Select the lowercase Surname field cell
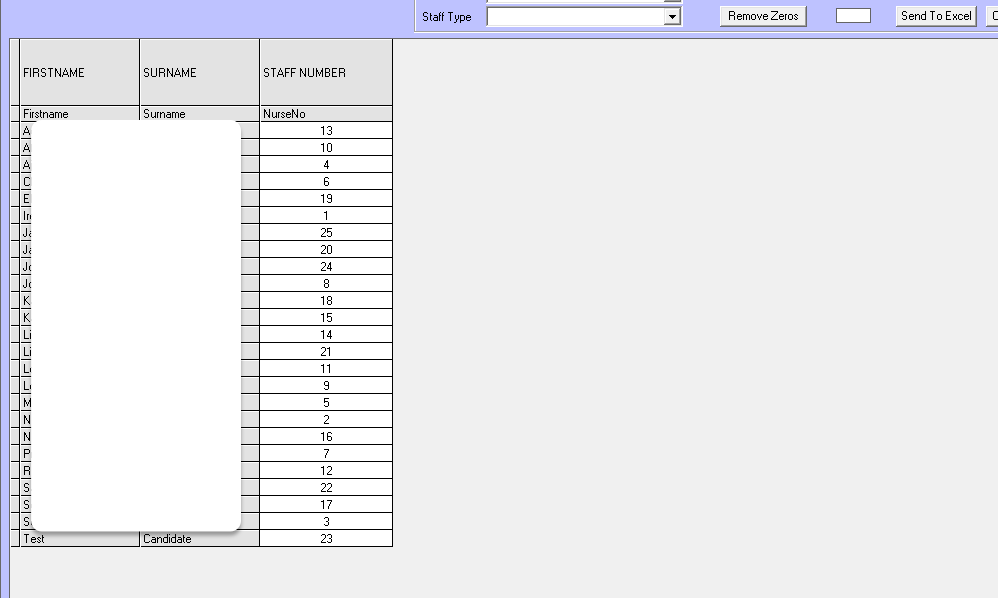The height and width of the screenshot is (598, 998). point(199,114)
